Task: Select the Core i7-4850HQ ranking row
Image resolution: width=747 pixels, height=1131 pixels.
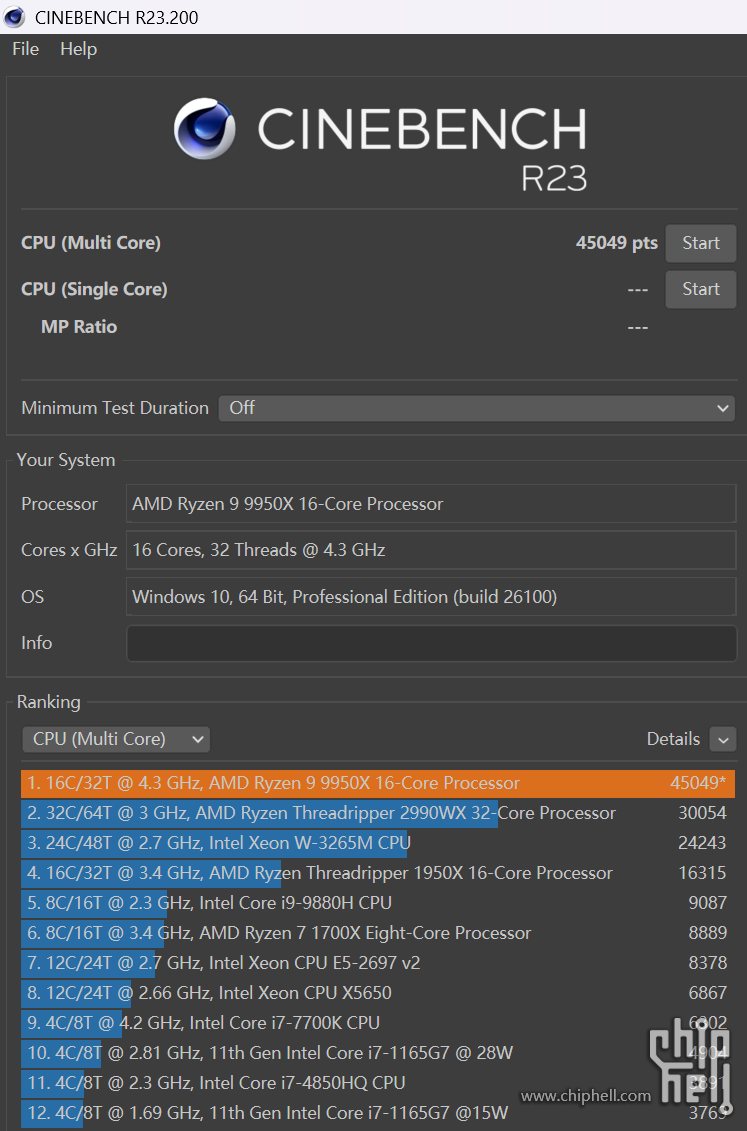Action: point(378,1083)
